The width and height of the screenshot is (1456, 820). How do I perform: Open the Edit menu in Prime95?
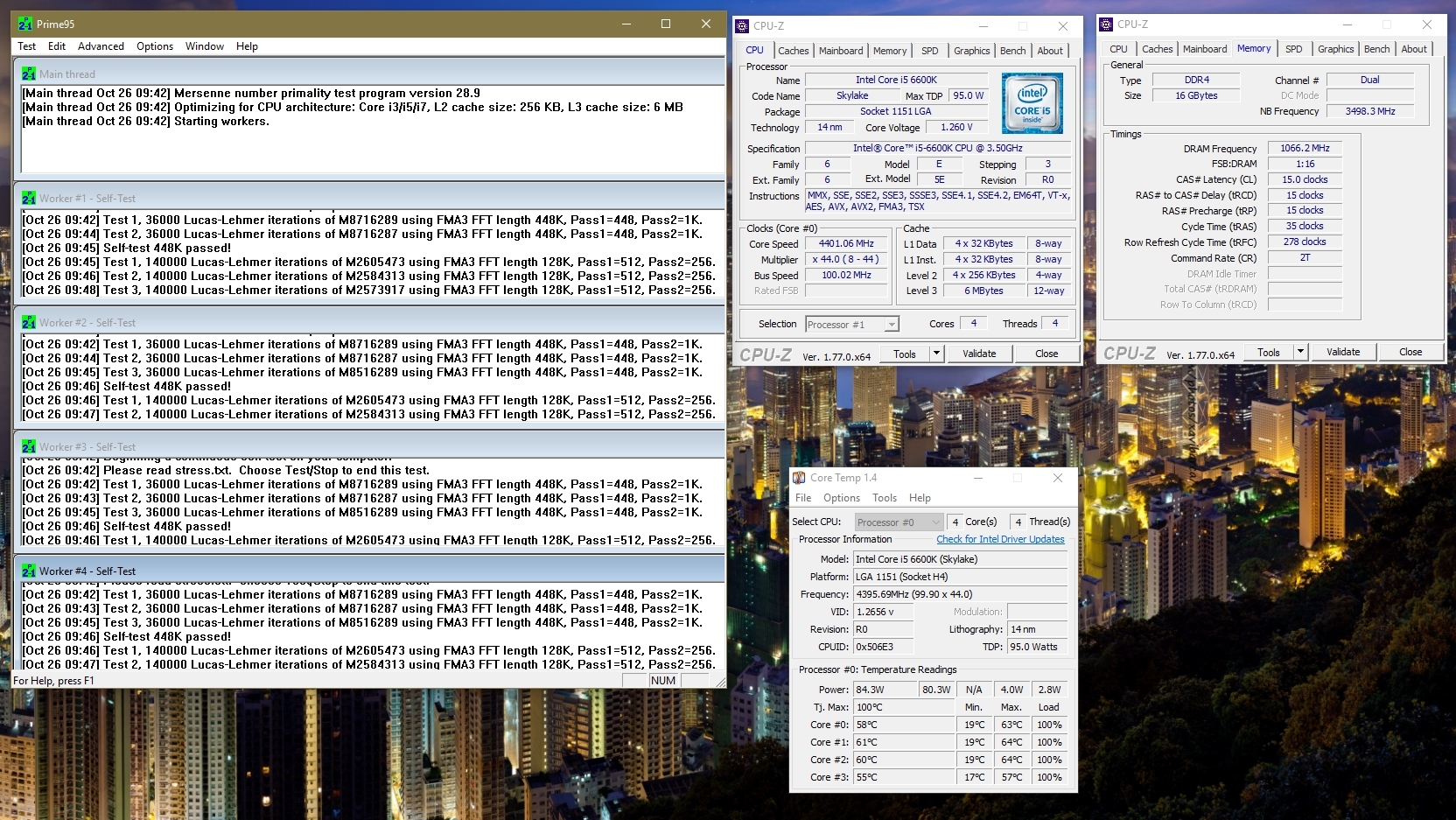[57, 46]
